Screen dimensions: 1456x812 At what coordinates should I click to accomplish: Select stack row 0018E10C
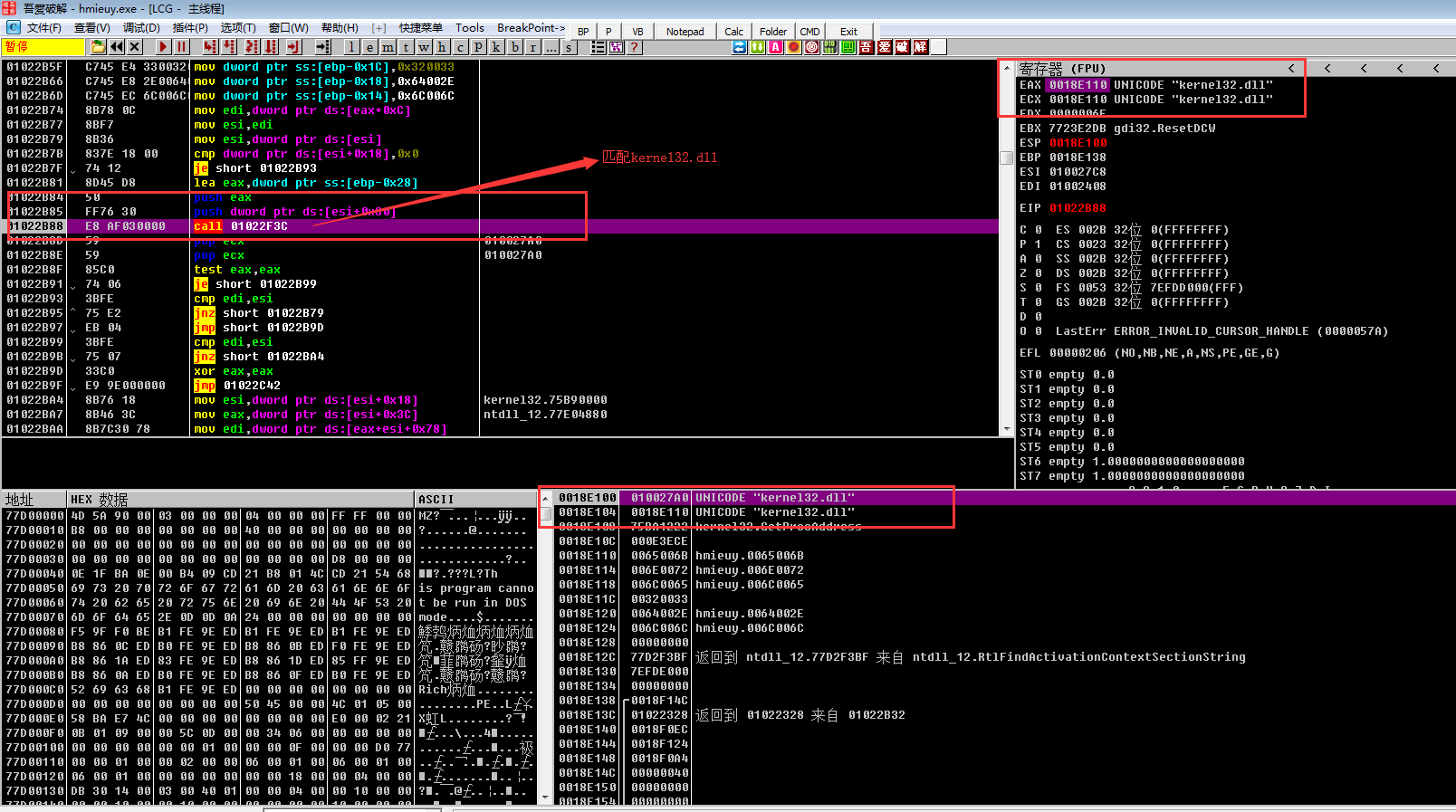[x=1005, y=541]
